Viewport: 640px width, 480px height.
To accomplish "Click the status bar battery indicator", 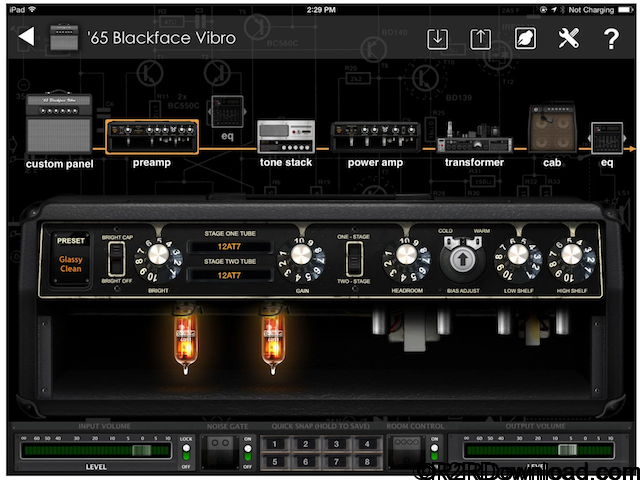I will pos(626,10).
